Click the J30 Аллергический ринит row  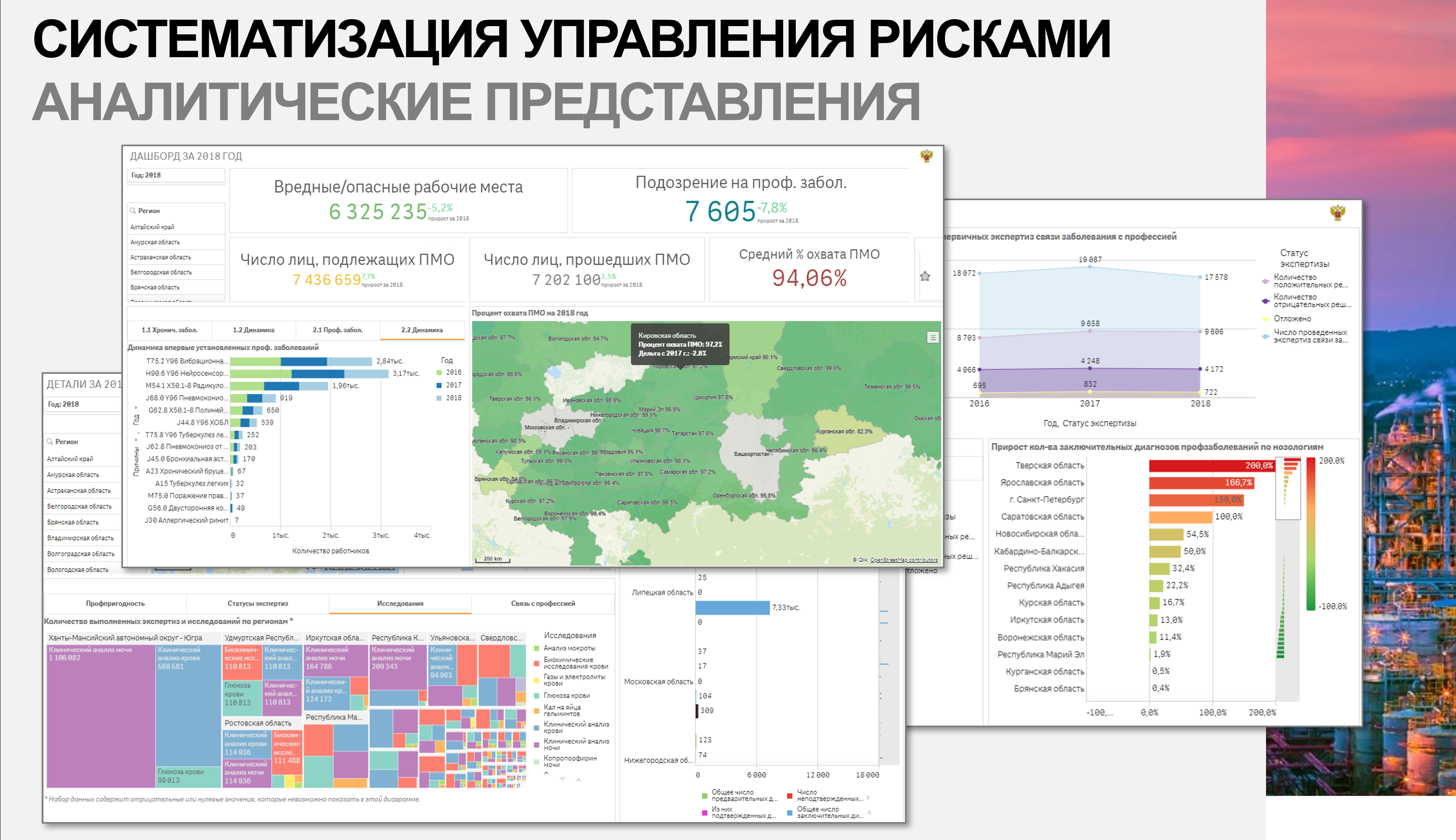click(x=186, y=521)
